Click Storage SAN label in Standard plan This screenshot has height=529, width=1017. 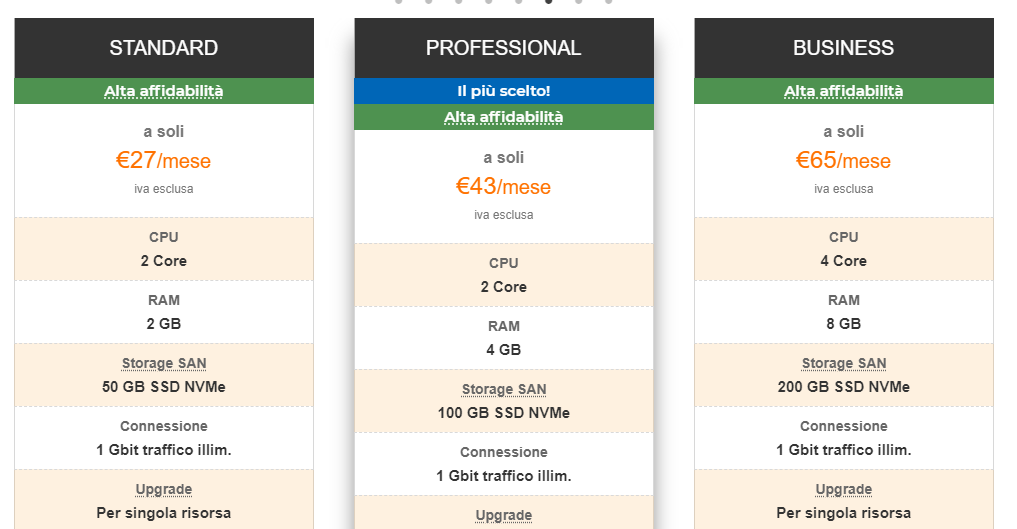tap(164, 364)
